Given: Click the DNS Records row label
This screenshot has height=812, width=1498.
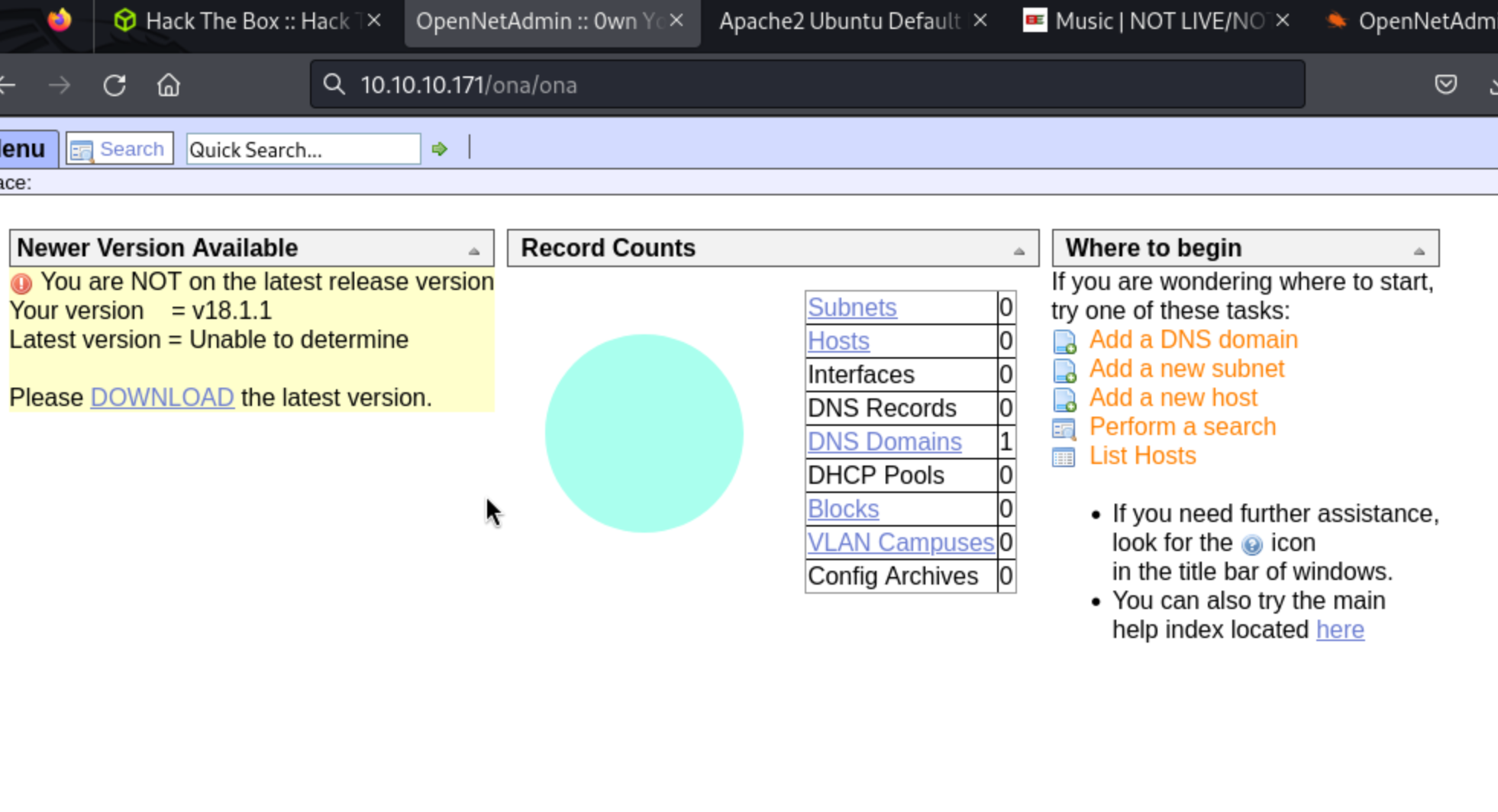Looking at the screenshot, I should 882,408.
